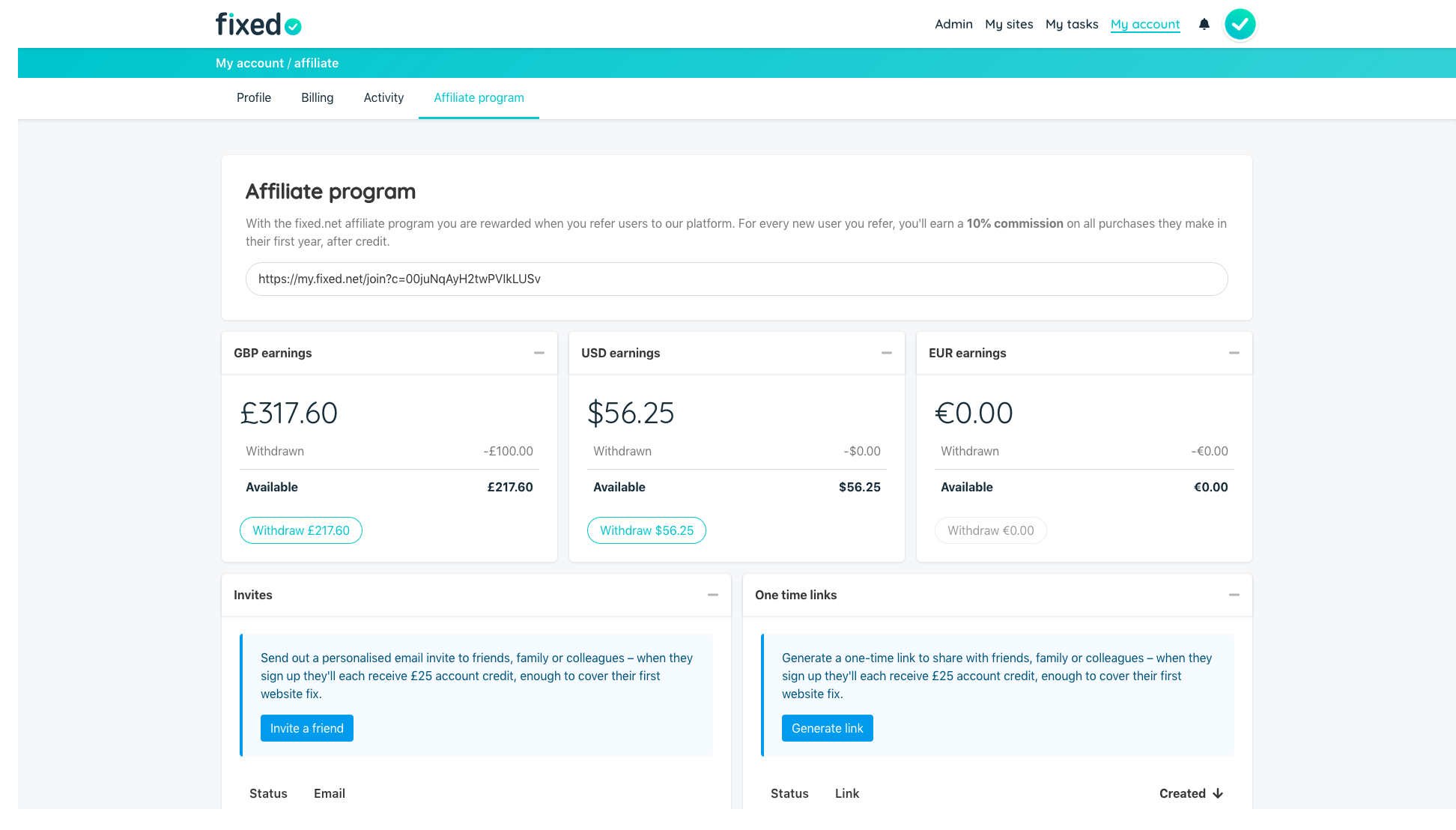Click the notification bell icon
Viewport: 1456px width, 830px height.
(1204, 24)
